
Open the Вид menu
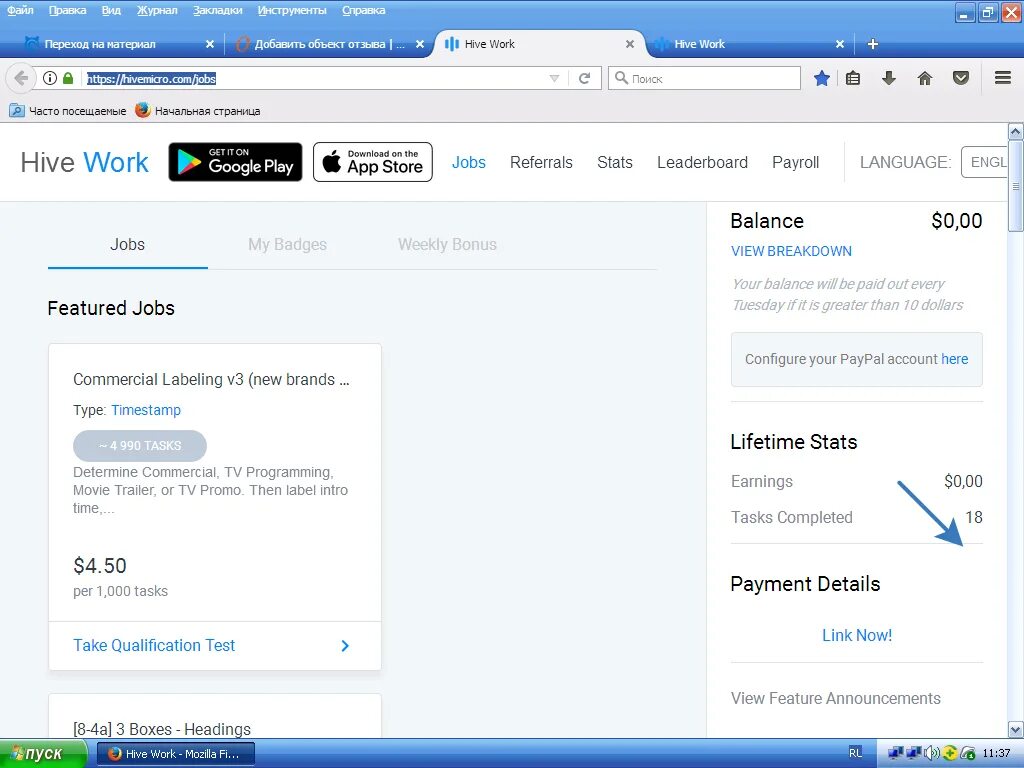(x=111, y=10)
